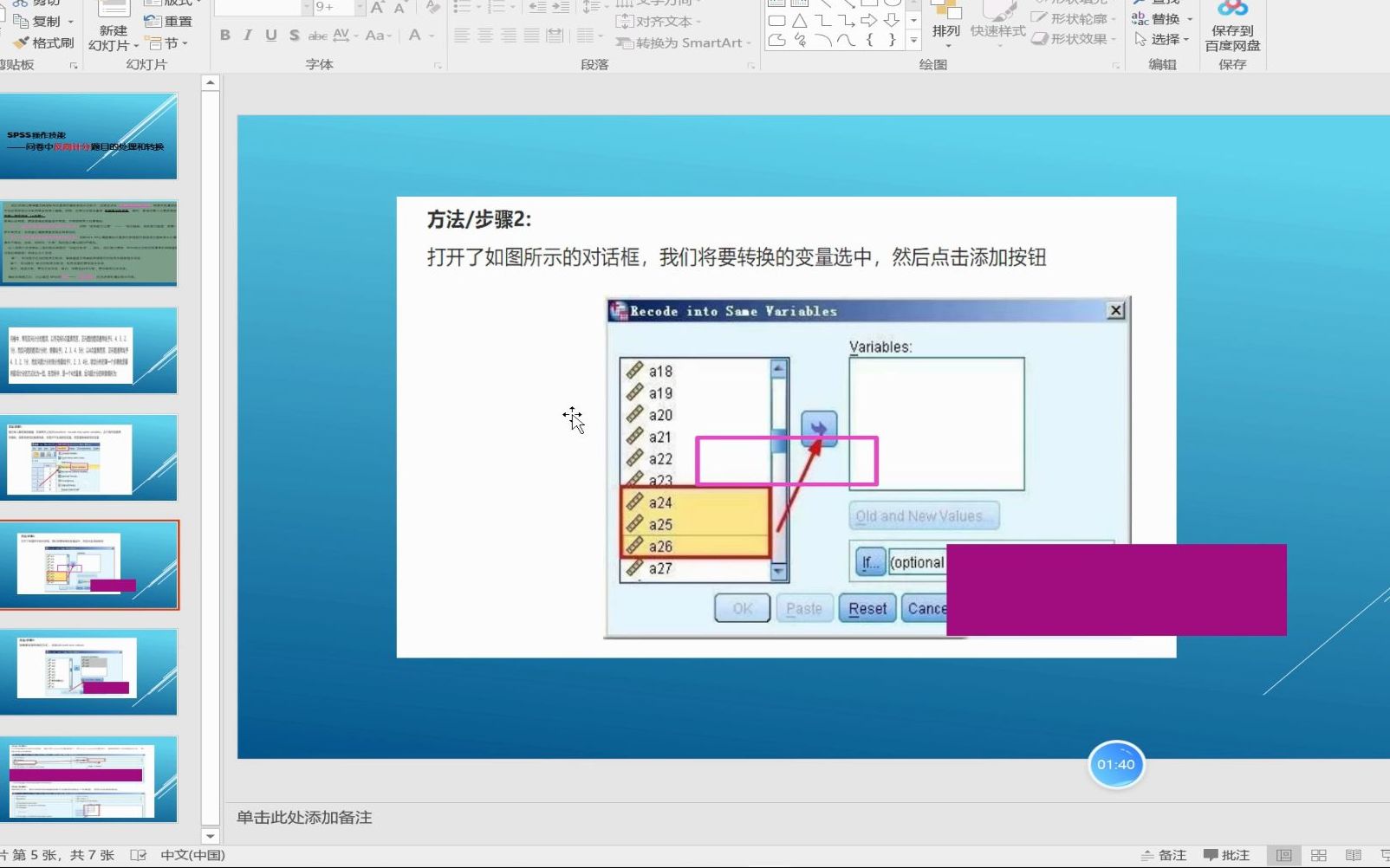This screenshot has width=1390, height=868.
Task: Open the Font (字体) dialog launcher
Action: (438, 66)
